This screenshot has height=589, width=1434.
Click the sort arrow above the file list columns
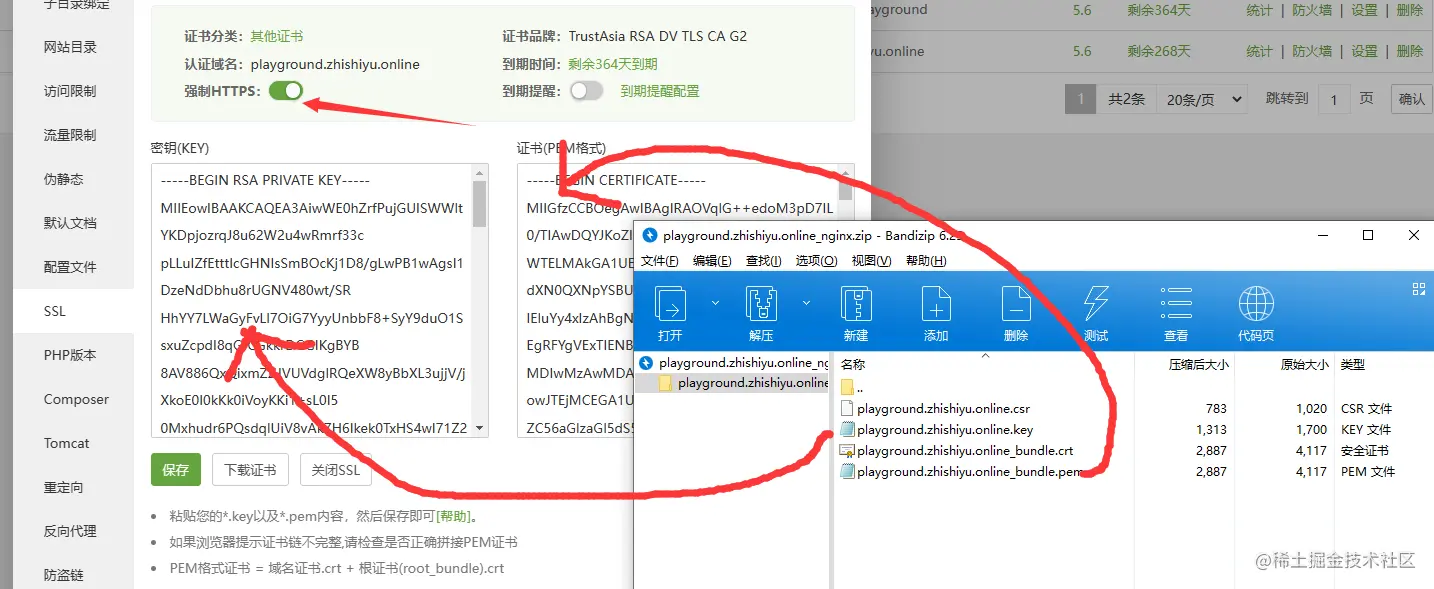click(985, 354)
